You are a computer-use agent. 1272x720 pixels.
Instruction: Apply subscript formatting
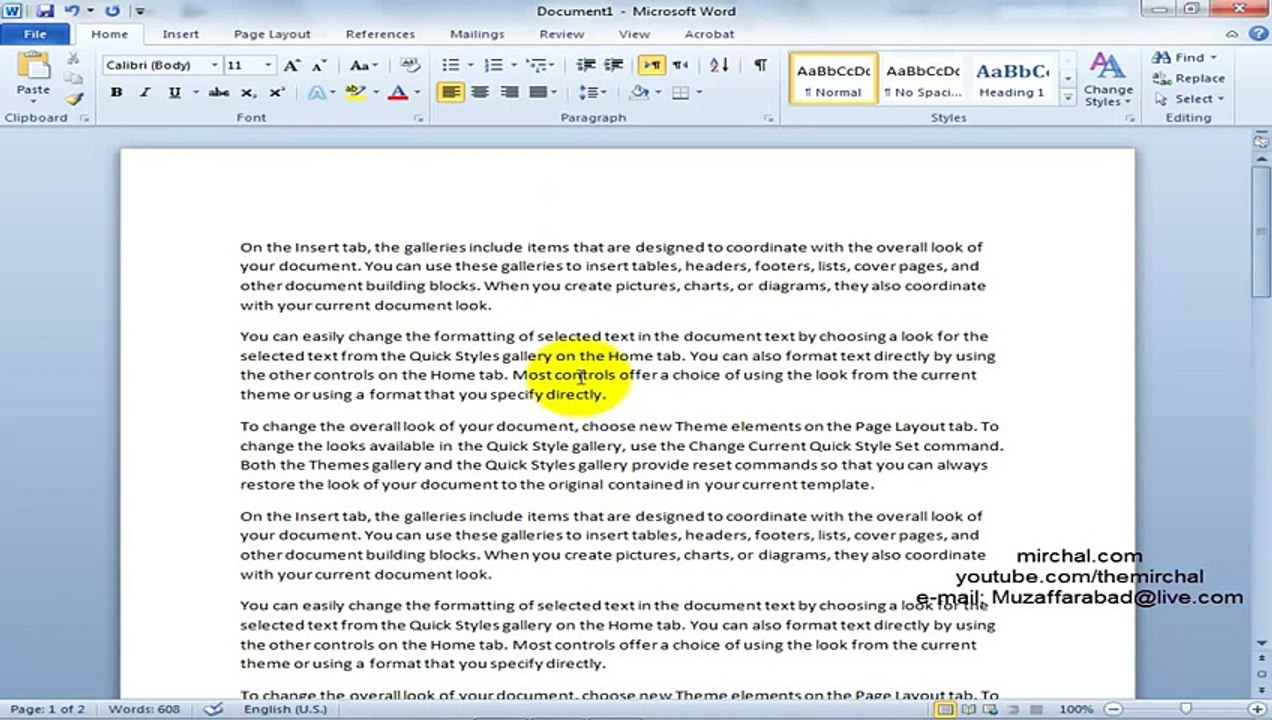[247, 92]
